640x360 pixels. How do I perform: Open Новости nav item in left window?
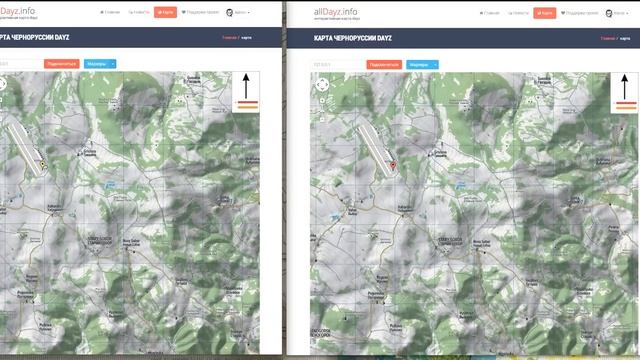coord(139,12)
